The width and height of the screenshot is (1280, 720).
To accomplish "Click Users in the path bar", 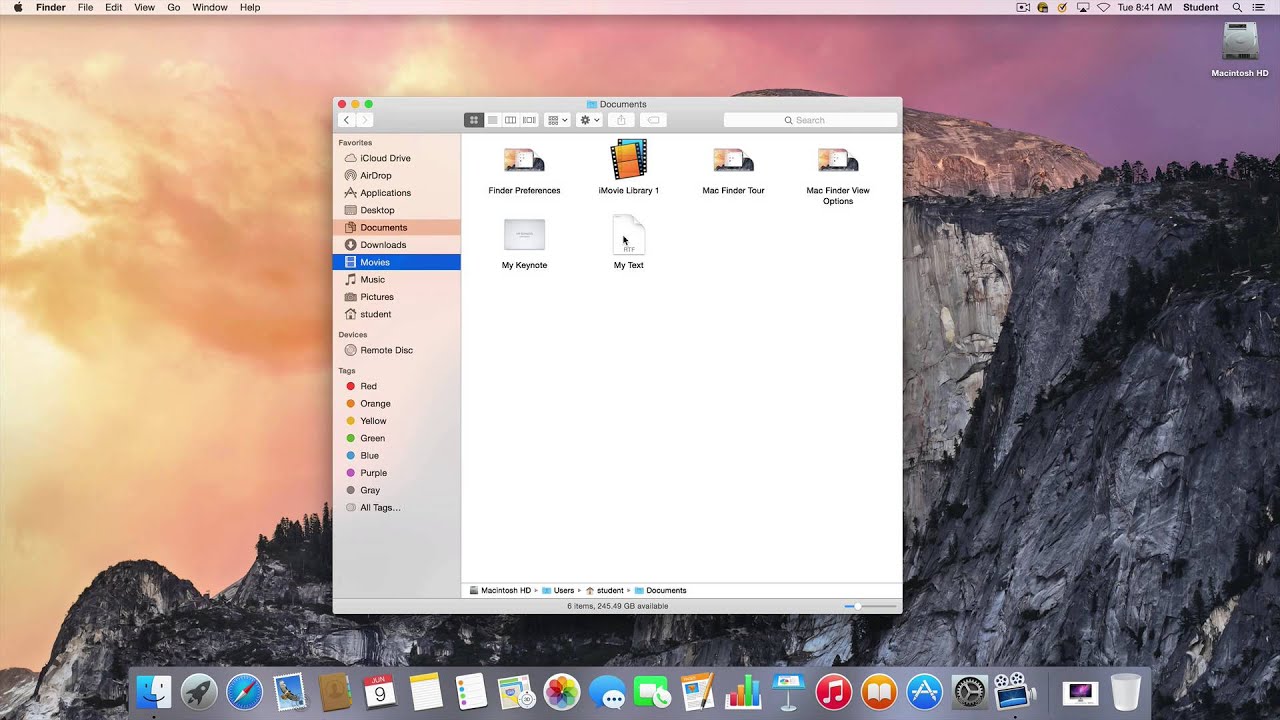I will pos(558,591).
